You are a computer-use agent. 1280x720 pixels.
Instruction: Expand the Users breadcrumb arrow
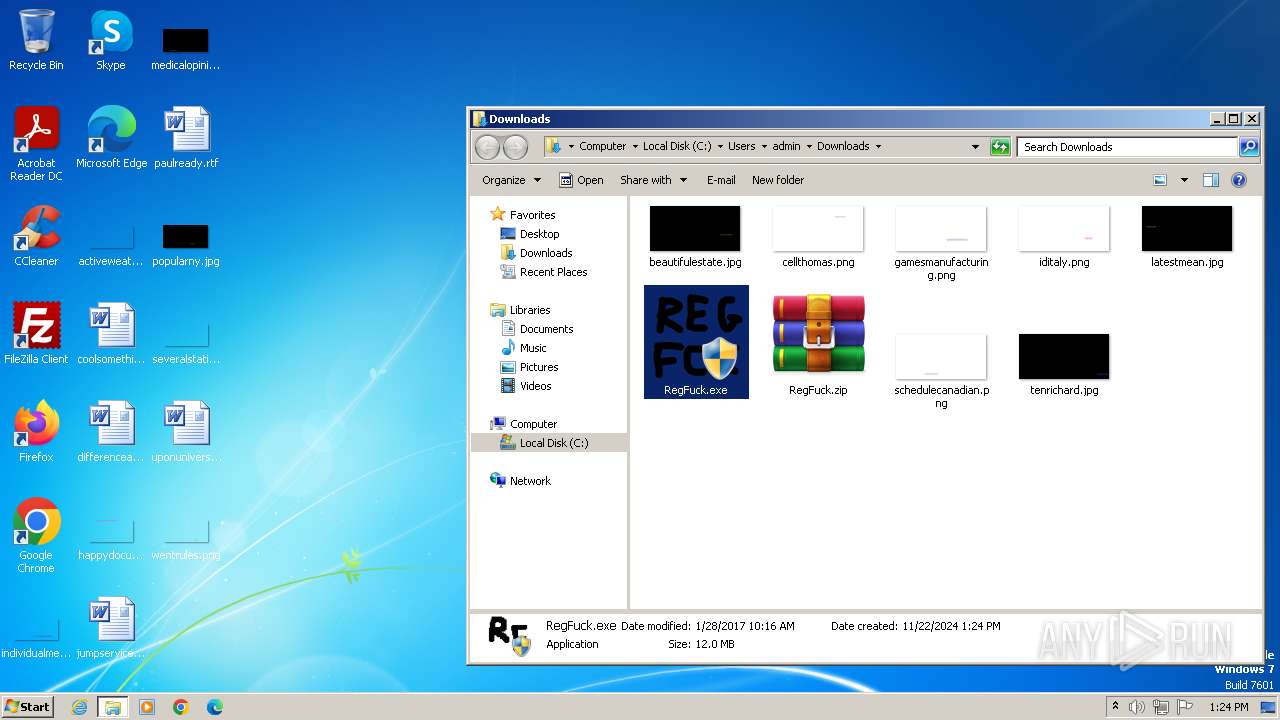click(x=764, y=146)
